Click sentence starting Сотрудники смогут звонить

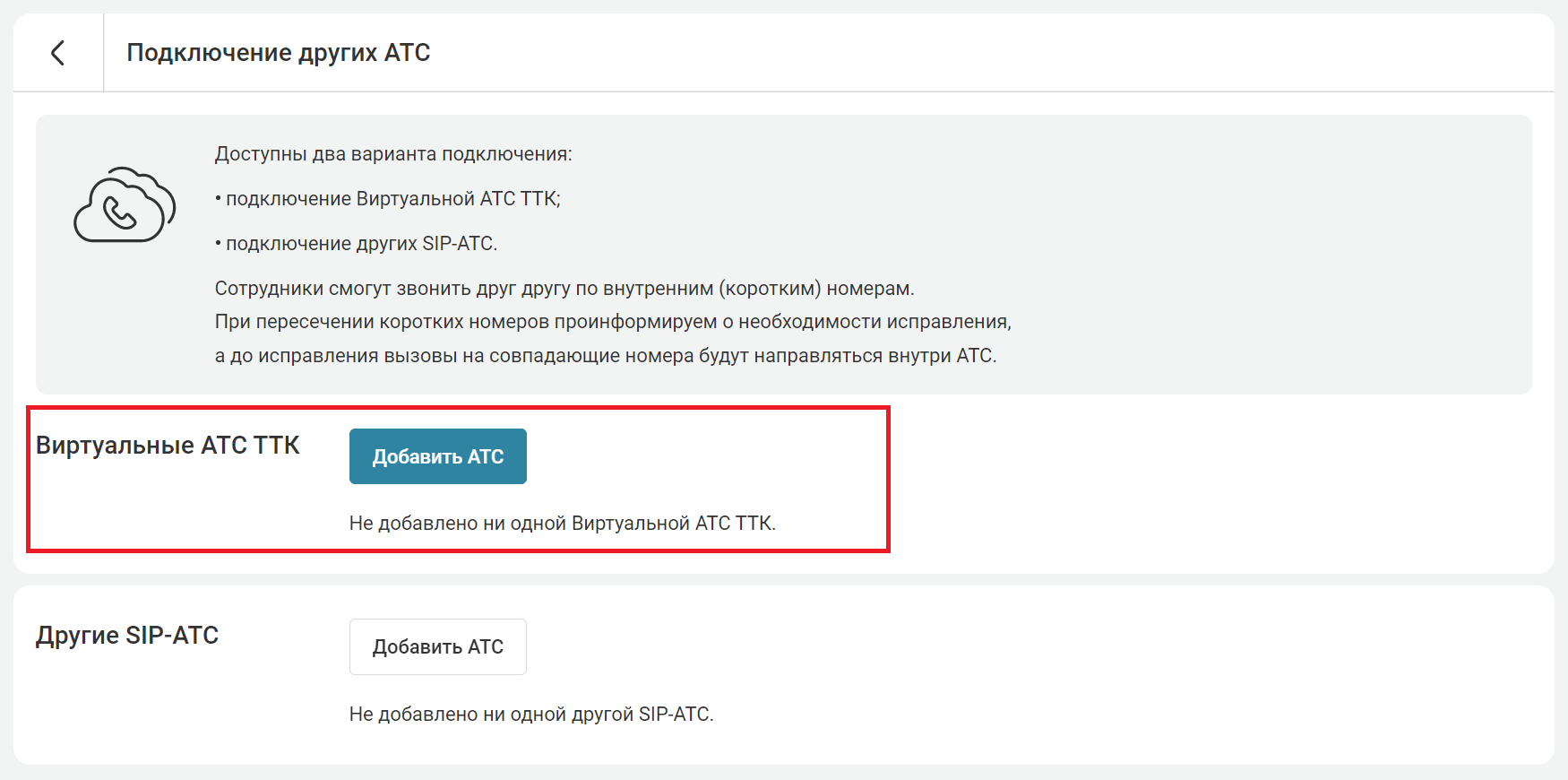click(564, 289)
